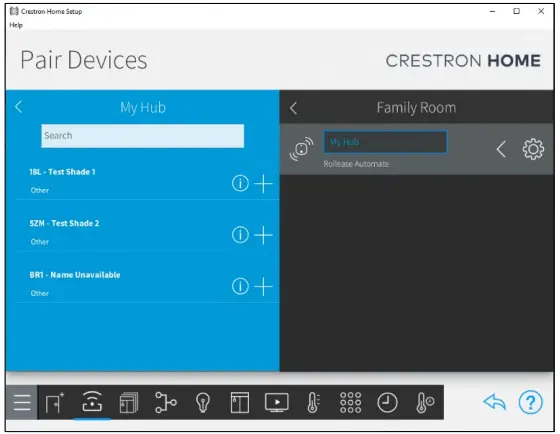Edit the My Hub name field
The height and width of the screenshot is (434, 560).
(385, 142)
